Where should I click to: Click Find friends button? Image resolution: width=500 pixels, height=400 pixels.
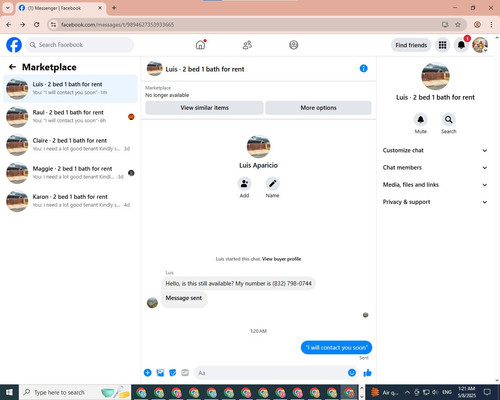point(411,45)
